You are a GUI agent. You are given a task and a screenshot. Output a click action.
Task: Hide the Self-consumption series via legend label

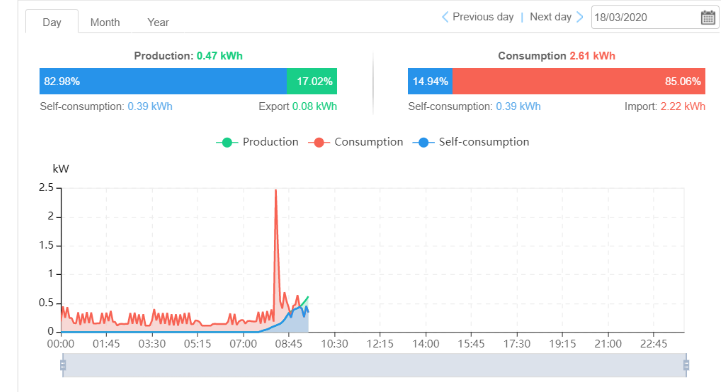(x=484, y=142)
